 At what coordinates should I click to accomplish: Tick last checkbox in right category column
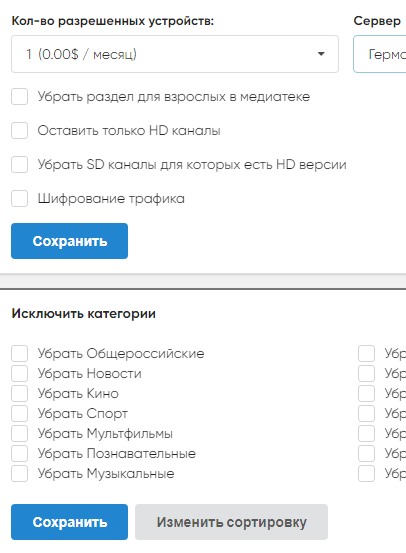(x=366, y=474)
